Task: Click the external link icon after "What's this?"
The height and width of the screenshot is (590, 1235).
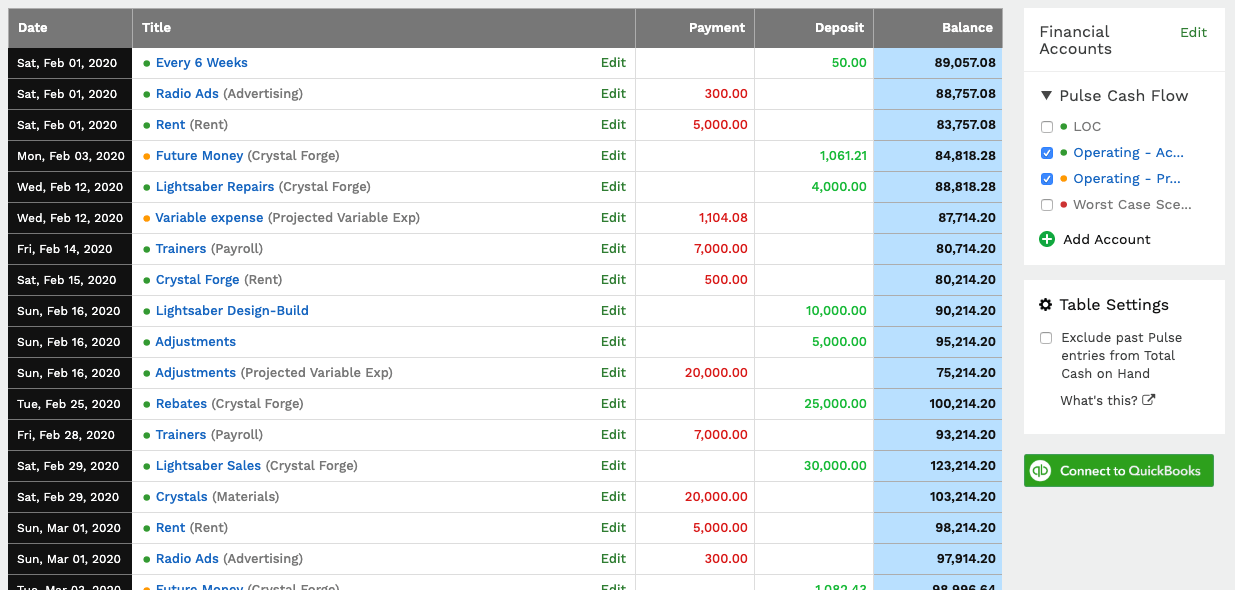Action: click(x=1147, y=400)
